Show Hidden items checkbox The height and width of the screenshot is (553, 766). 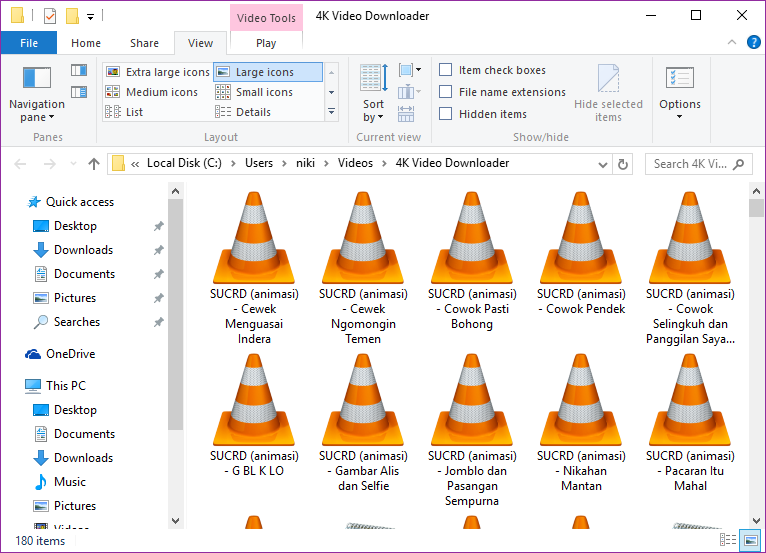click(x=446, y=114)
